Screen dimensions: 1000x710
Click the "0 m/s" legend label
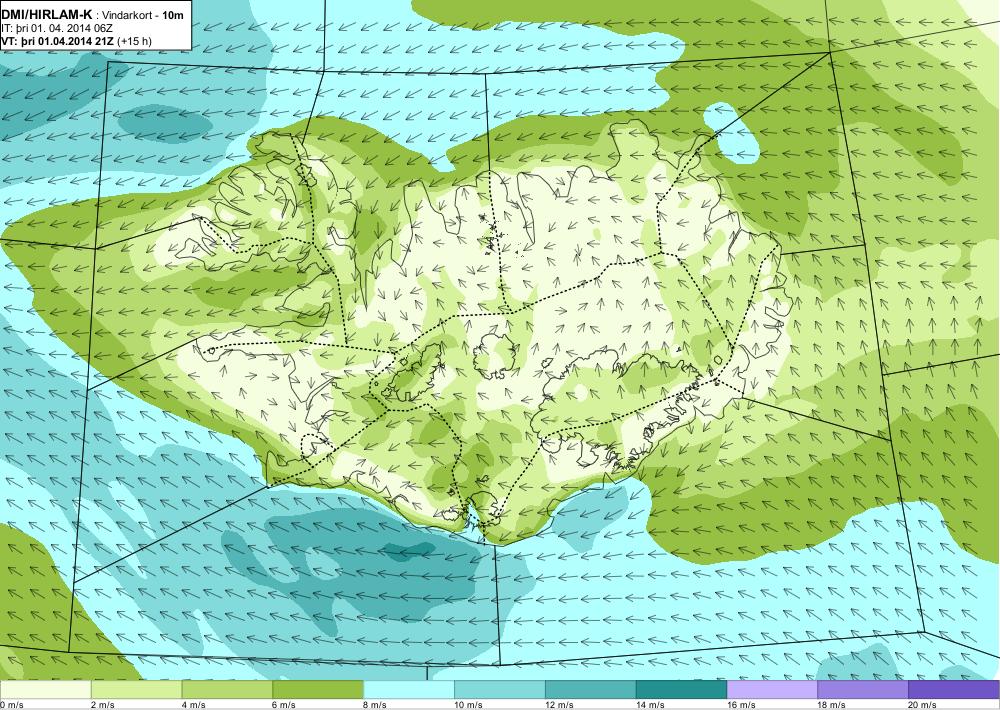pyautogui.click(x=11, y=705)
